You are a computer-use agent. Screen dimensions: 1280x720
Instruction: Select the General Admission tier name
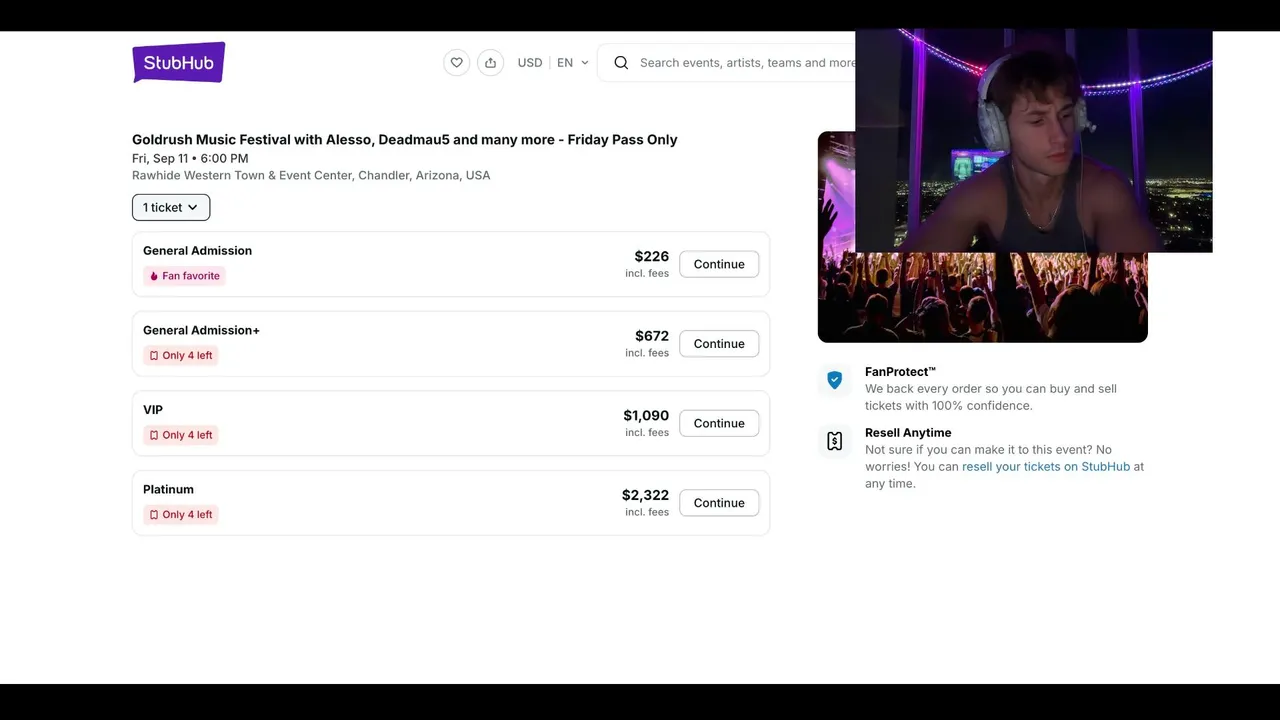(197, 250)
